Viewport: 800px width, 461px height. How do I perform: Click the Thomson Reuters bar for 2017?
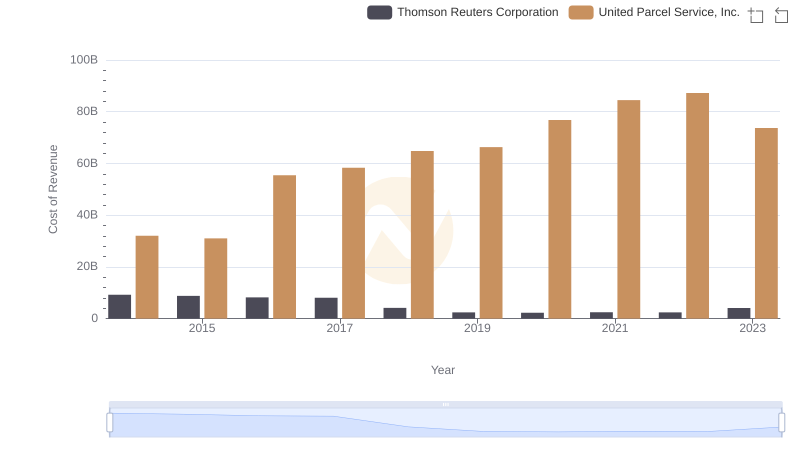(326, 308)
